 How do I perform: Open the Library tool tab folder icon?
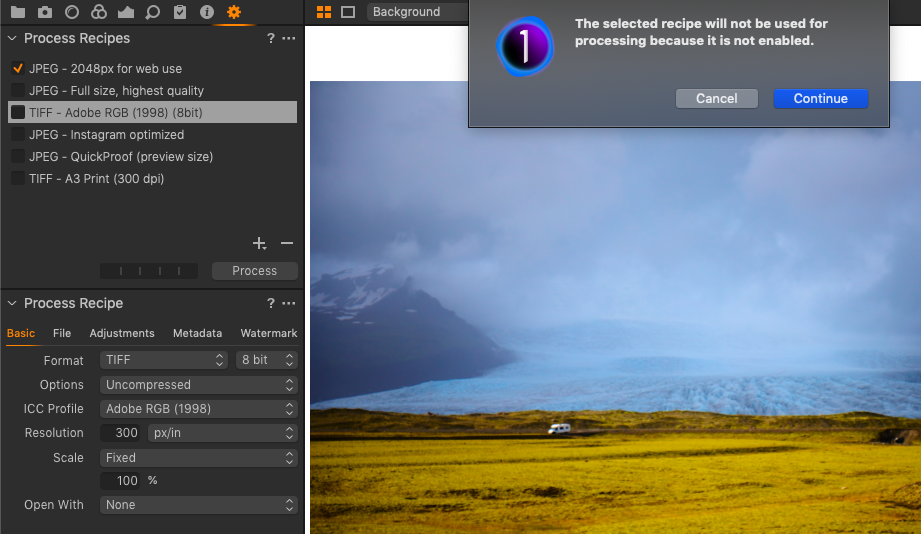[x=18, y=12]
